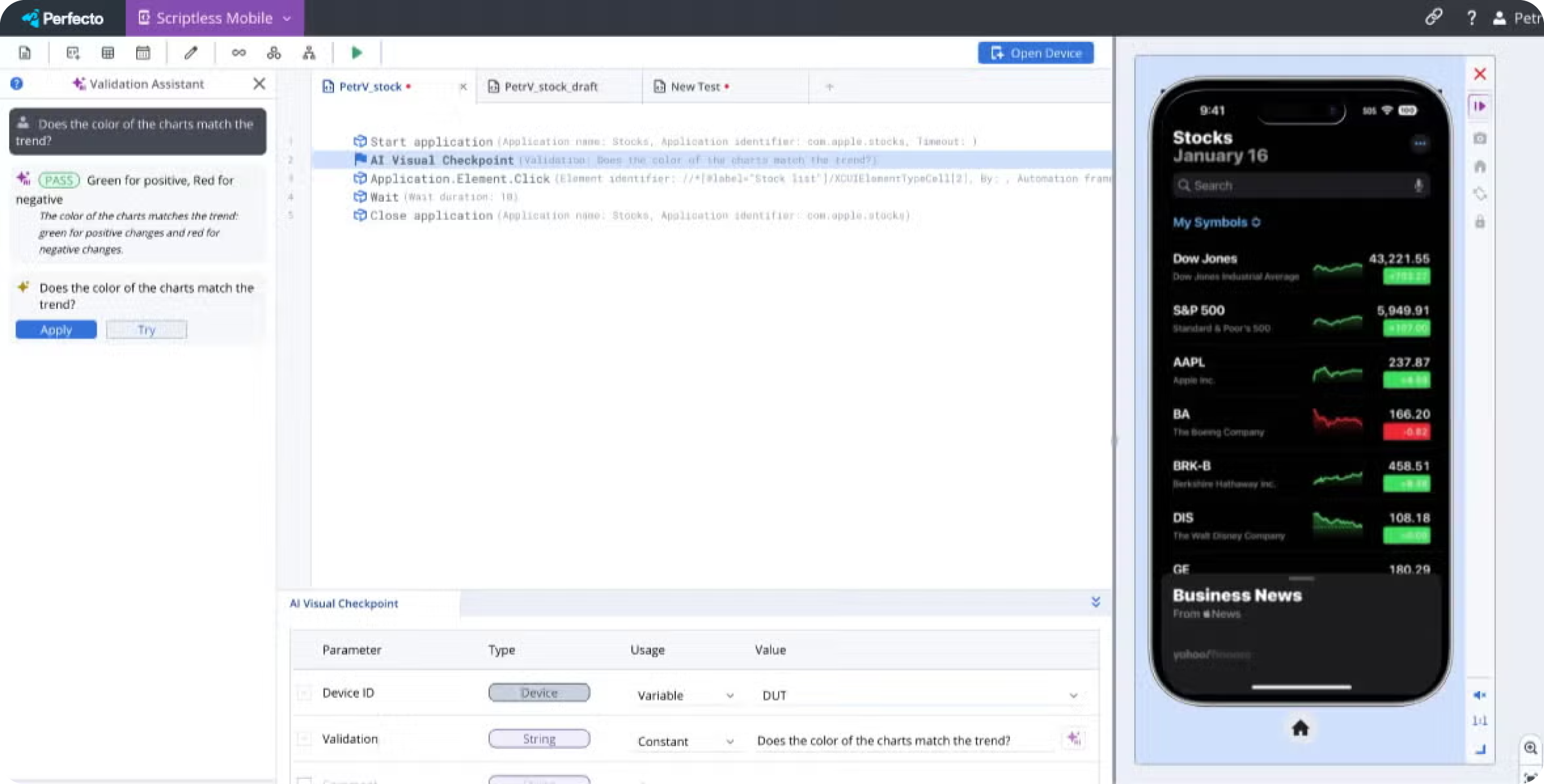
Task: Click the Try button
Action: pyautogui.click(x=146, y=329)
